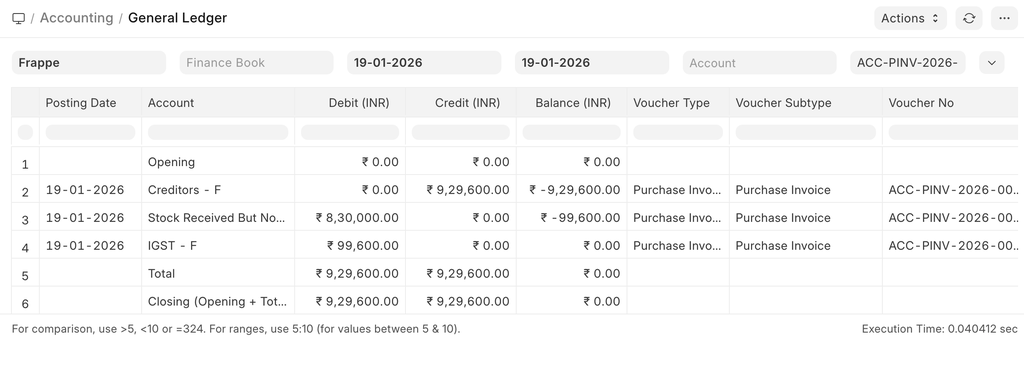Open the Actions dropdown
The height and width of the screenshot is (366, 1024).
pyautogui.click(x=910, y=18)
